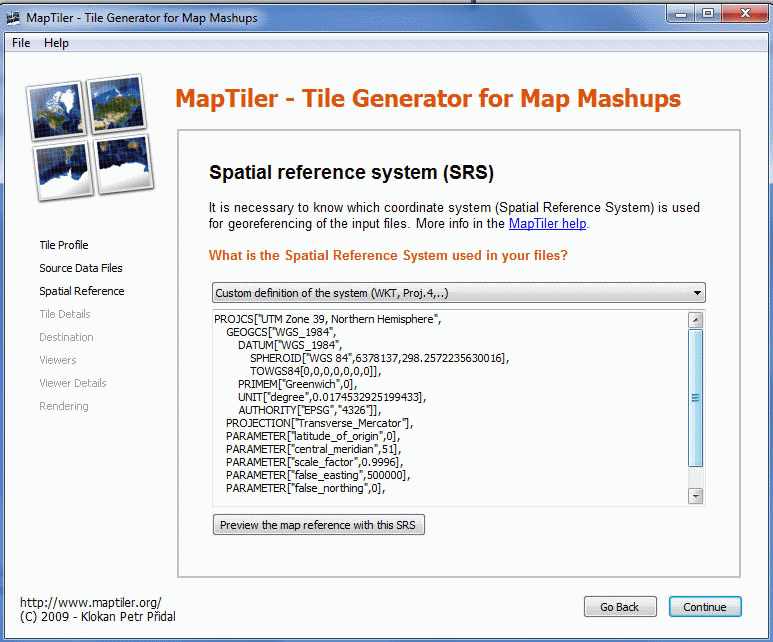
Task: Click the WKT text box scrollbar thumb
Action: (696, 397)
